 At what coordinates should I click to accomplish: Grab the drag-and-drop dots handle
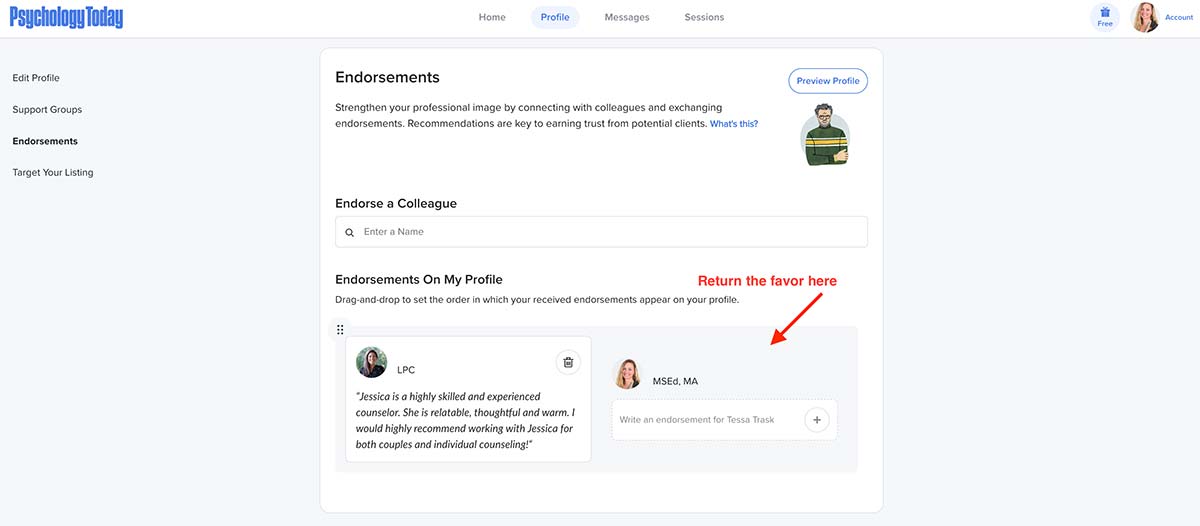pos(340,330)
